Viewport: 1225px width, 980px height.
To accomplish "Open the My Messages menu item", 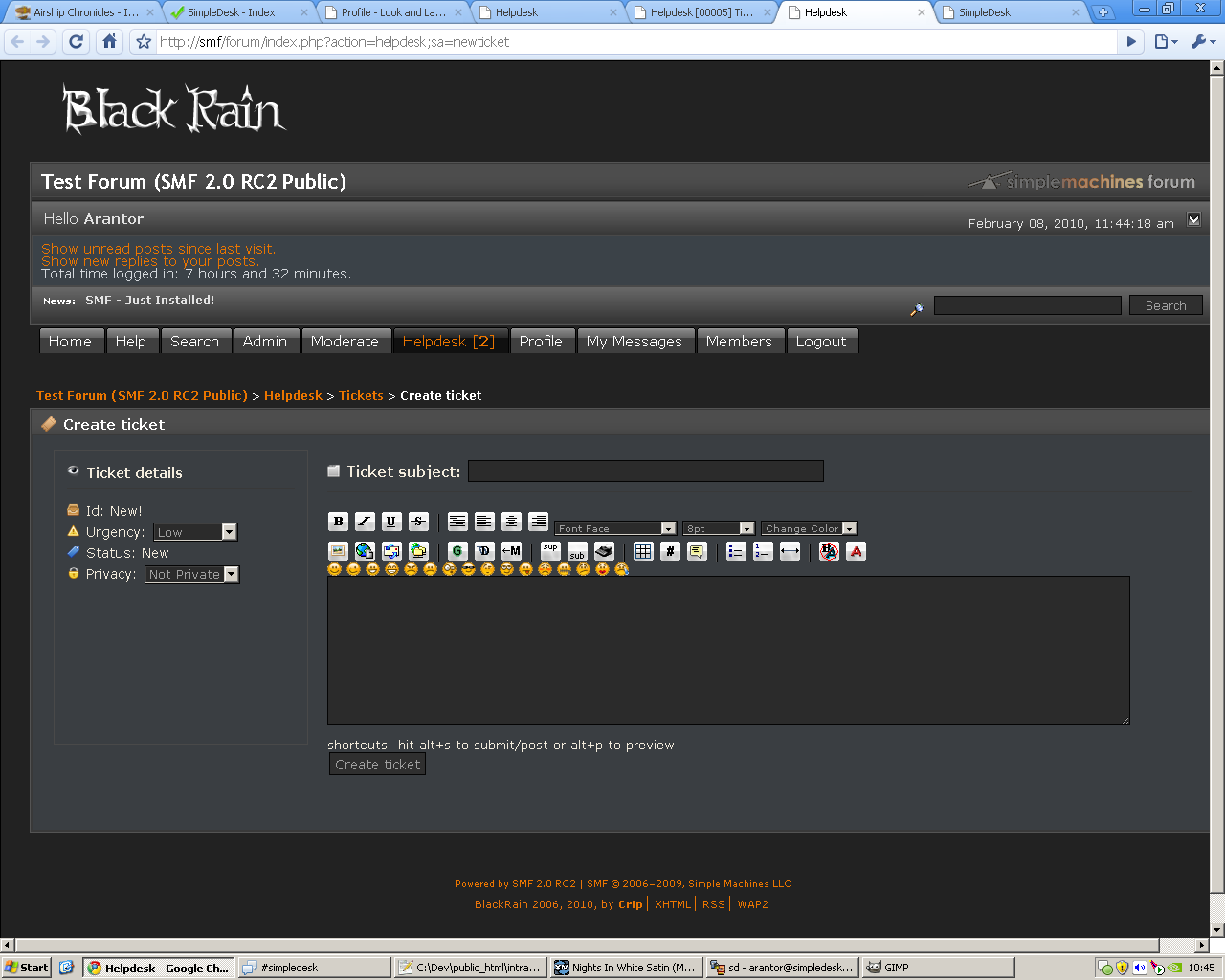I will click(635, 342).
